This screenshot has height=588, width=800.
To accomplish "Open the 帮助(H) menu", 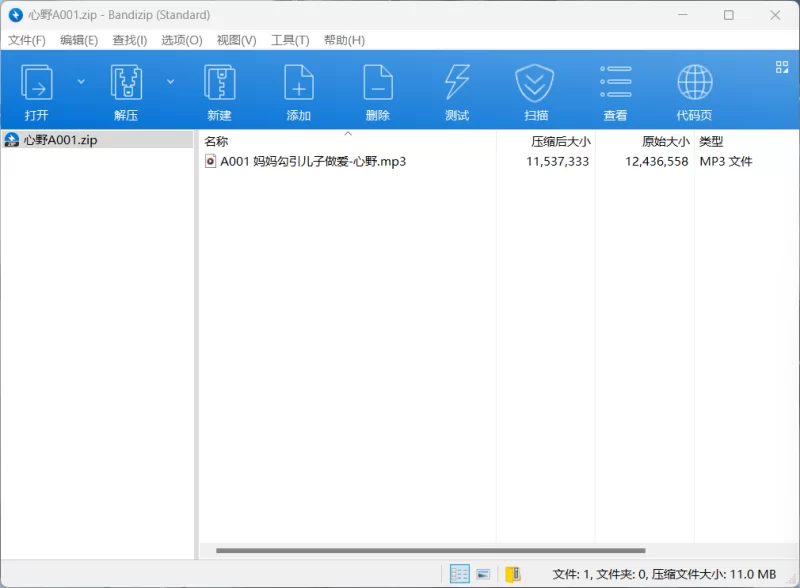I will pos(344,40).
